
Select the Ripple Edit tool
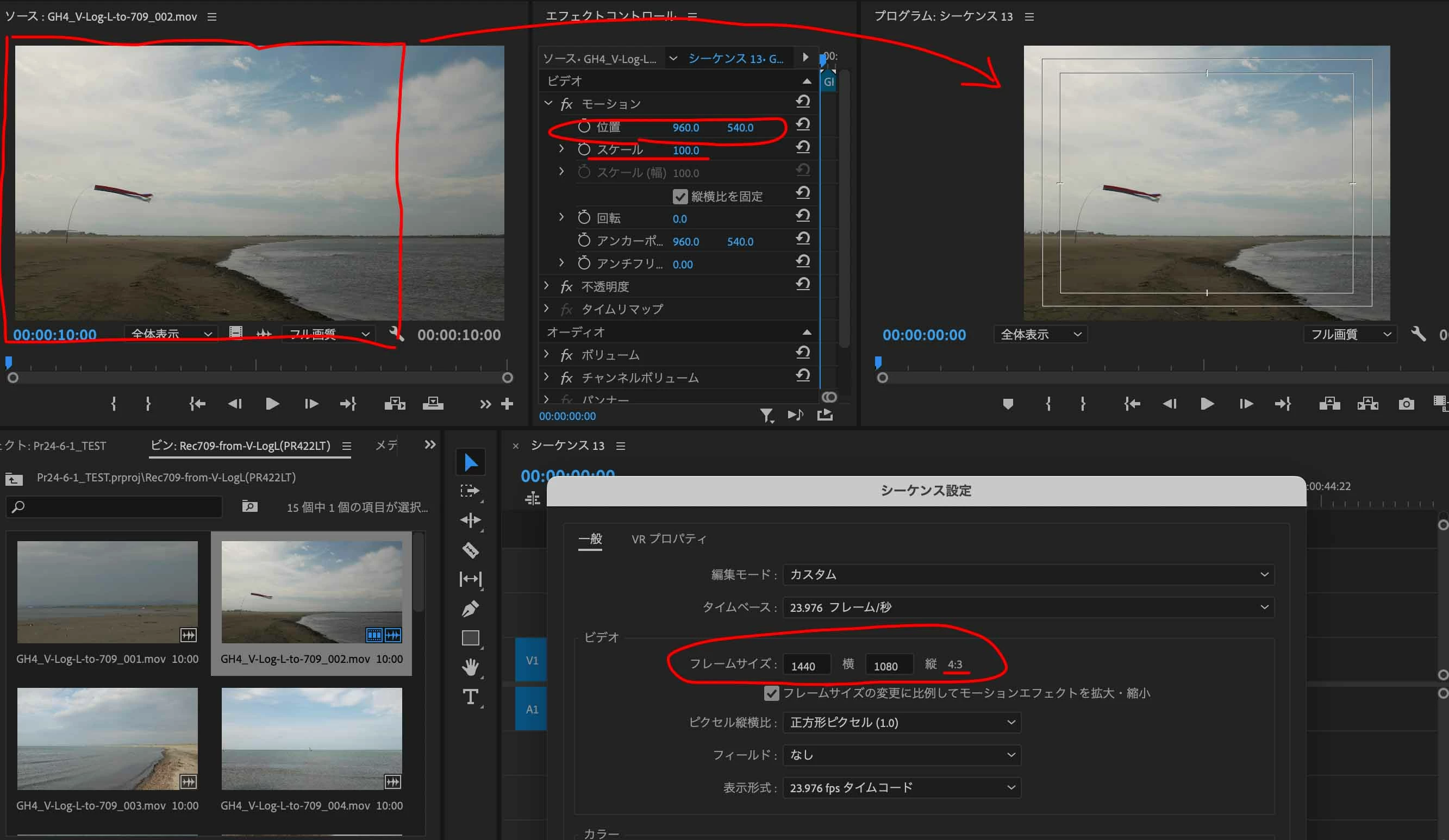pyautogui.click(x=470, y=521)
